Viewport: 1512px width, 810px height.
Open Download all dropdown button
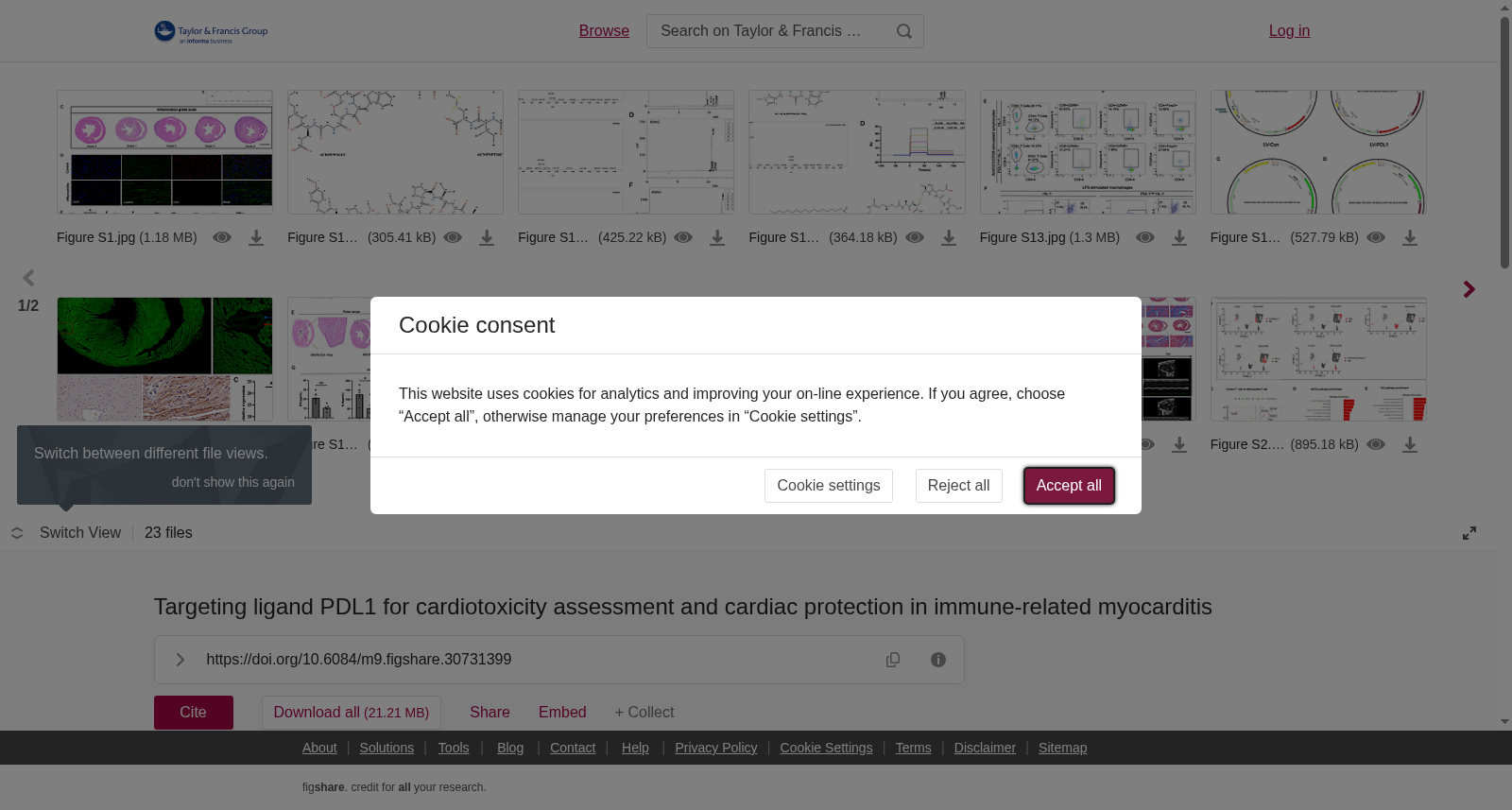point(352,713)
